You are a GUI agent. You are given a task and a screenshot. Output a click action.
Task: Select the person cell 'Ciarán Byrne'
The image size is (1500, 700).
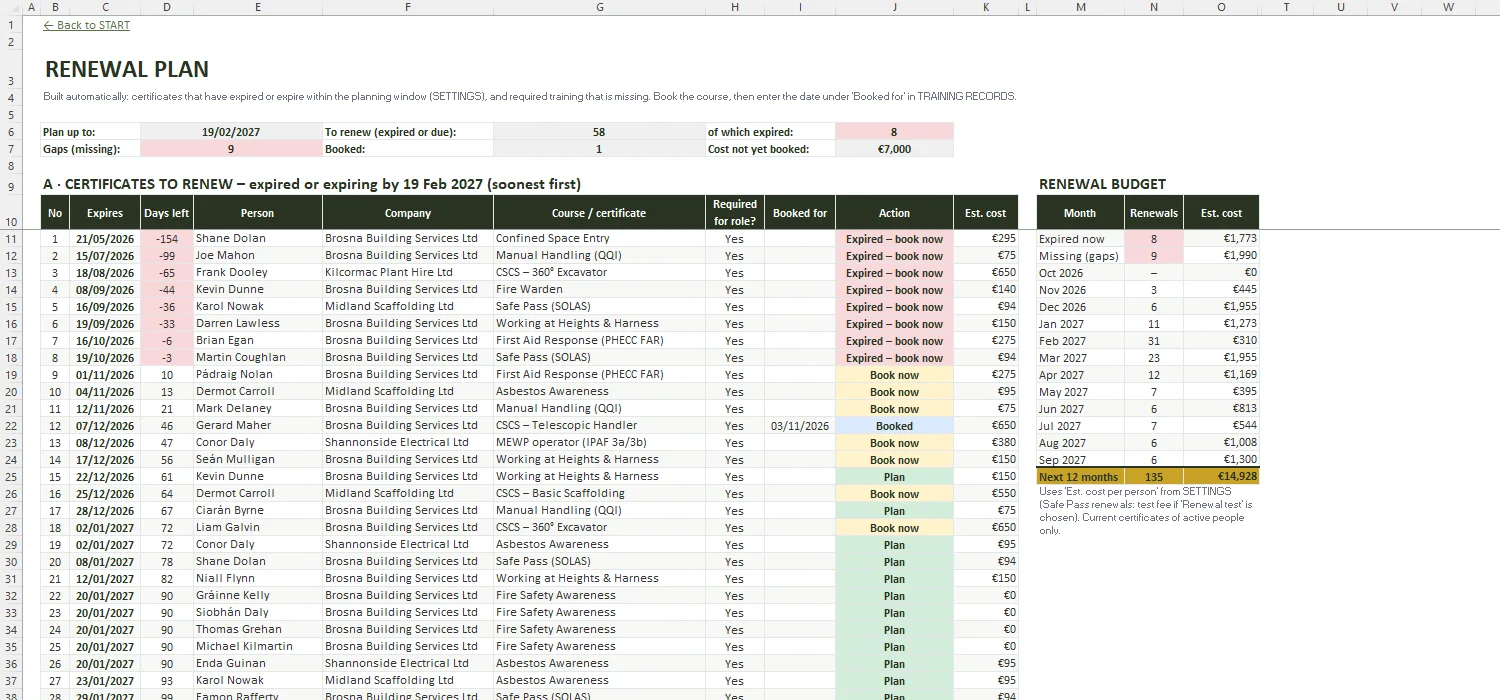[258, 510]
